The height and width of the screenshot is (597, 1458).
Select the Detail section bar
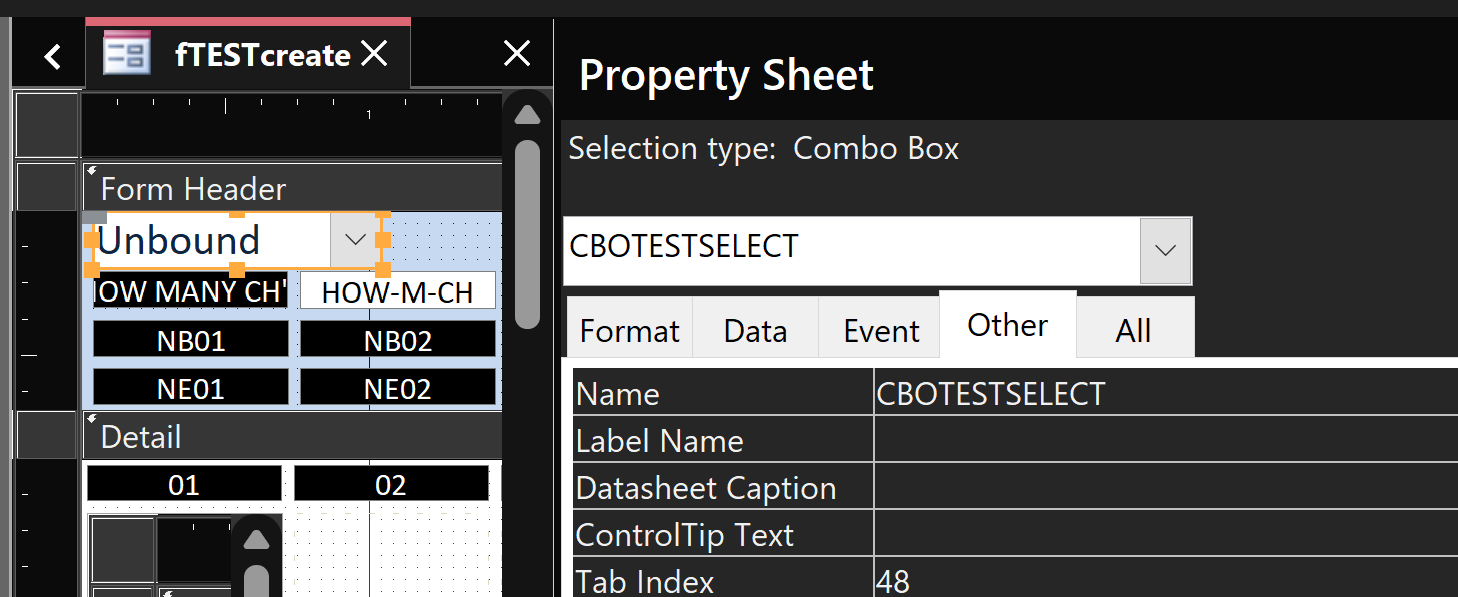[292, 437]
